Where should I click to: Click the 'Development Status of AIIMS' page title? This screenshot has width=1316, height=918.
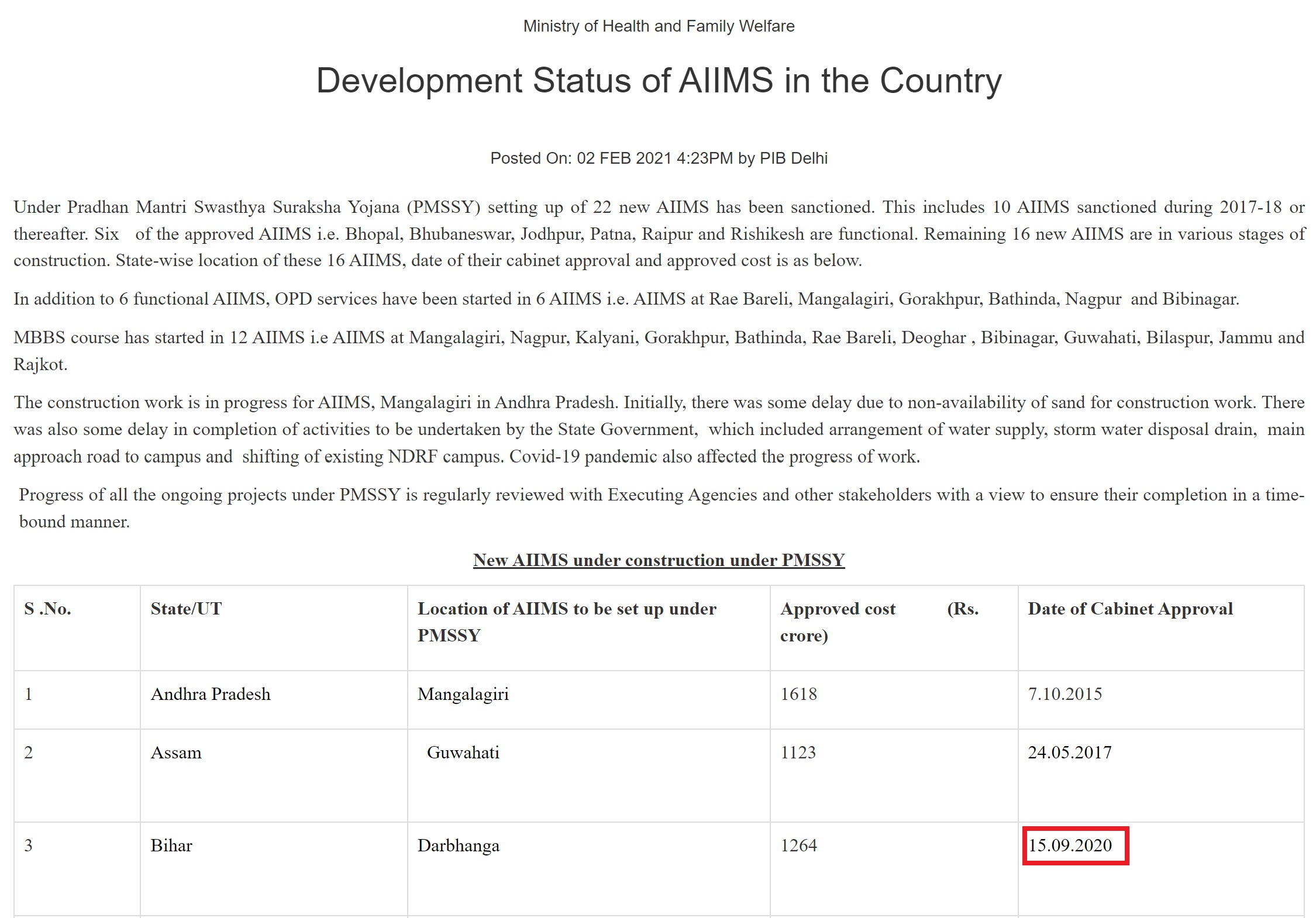click(x=659, y=80)
